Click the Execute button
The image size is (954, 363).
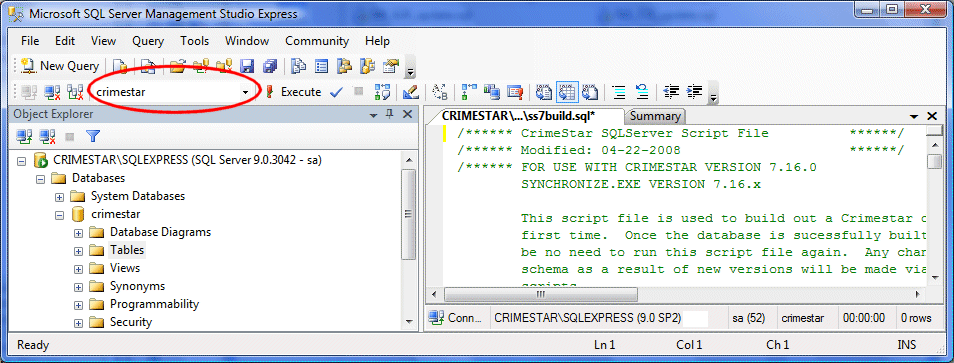293,92
